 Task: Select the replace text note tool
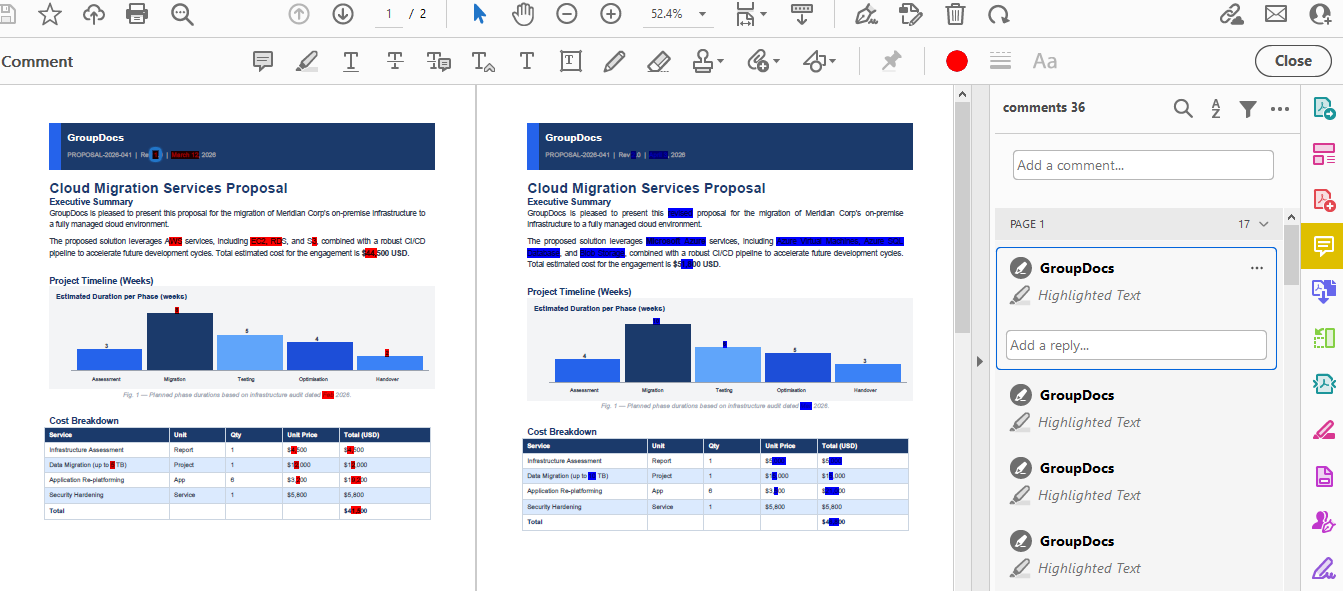point(439,61)
